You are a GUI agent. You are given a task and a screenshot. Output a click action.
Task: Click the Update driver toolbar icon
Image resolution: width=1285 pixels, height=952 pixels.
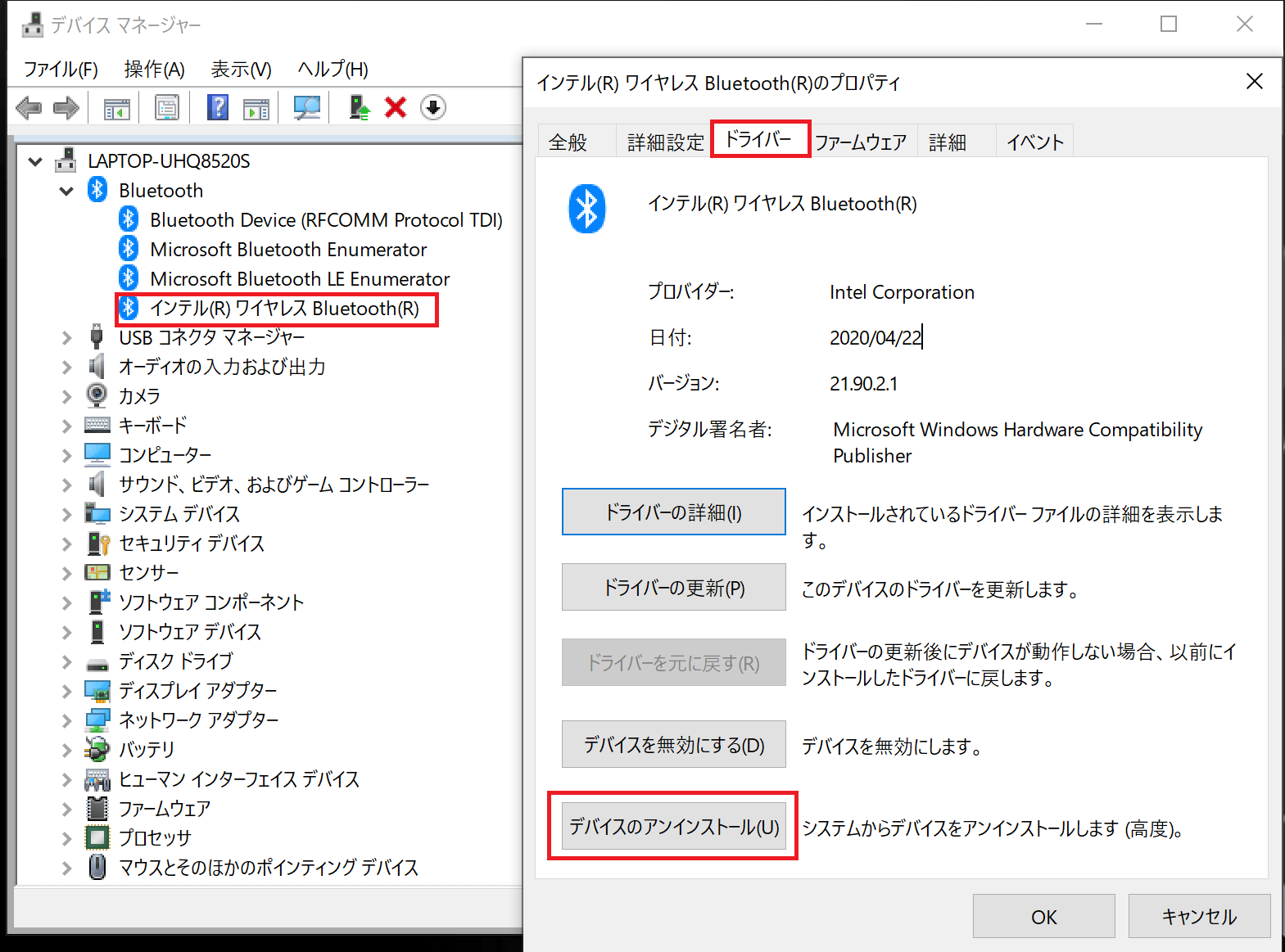click(x=359, y=107)
